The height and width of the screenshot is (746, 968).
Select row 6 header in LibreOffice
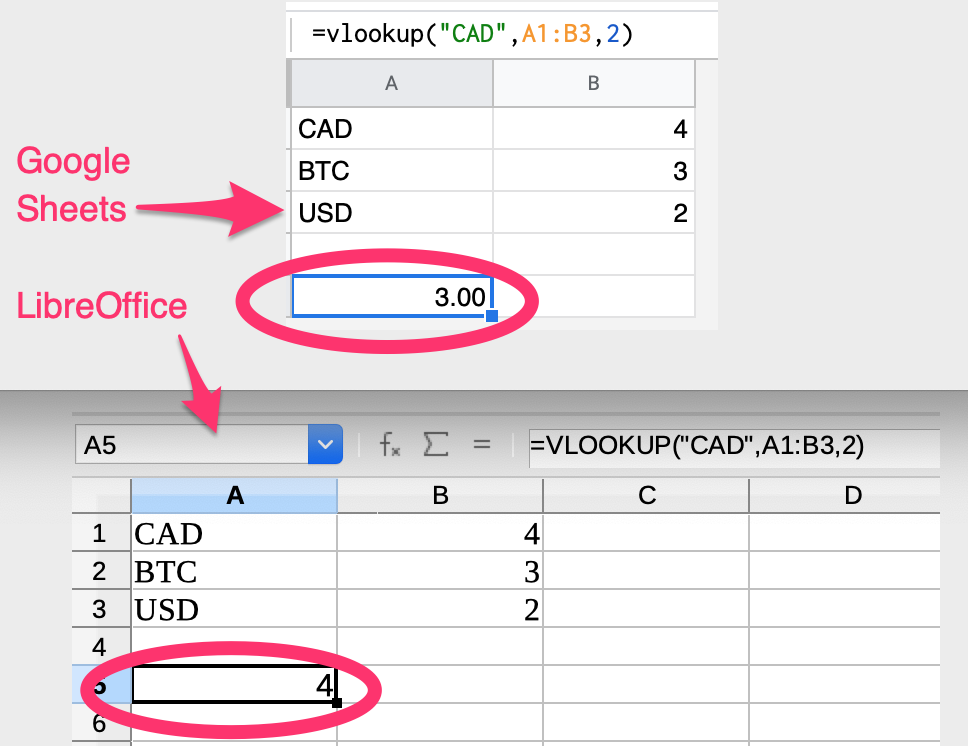101,723
